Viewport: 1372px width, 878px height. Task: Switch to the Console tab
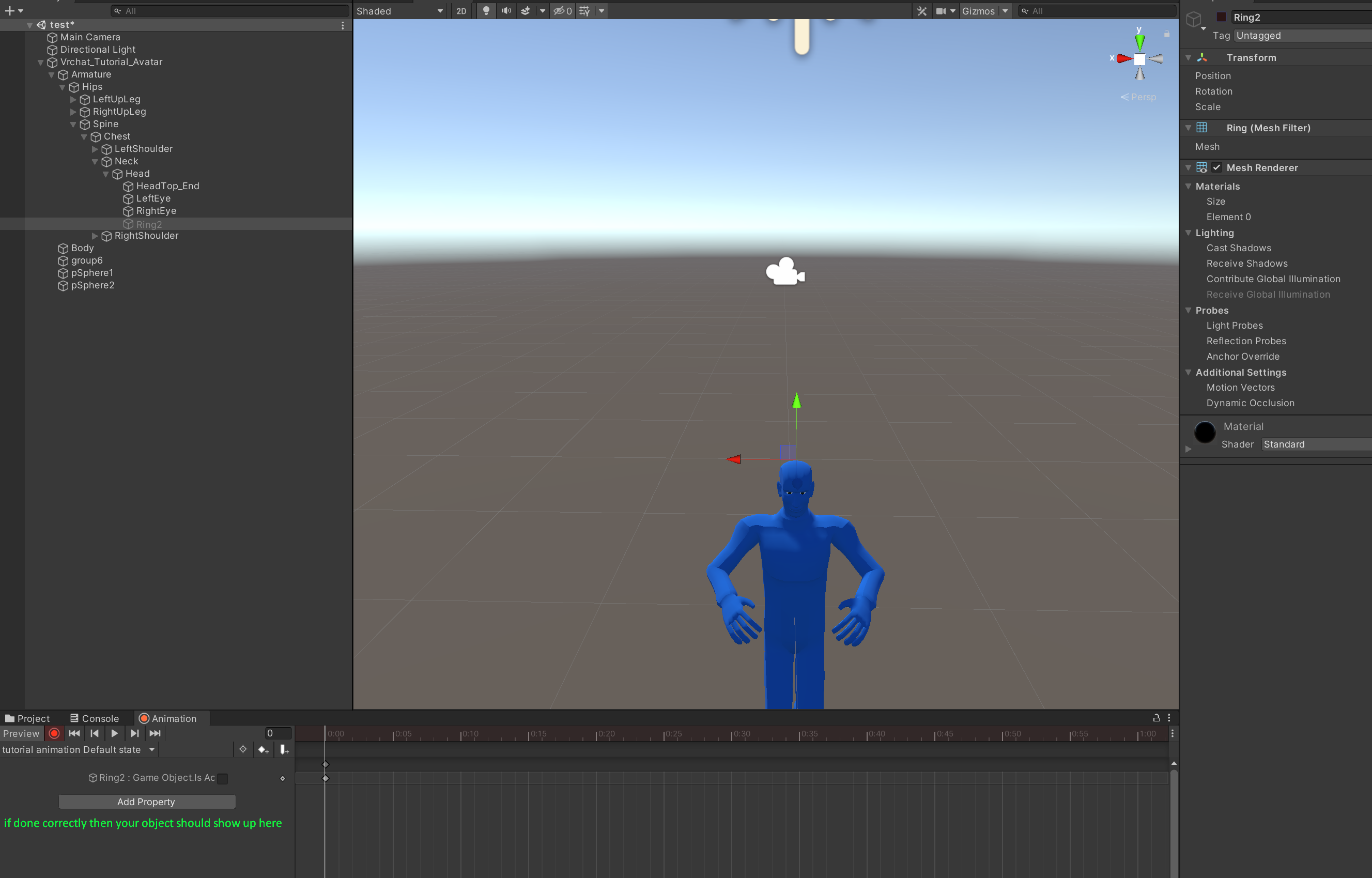coord(95,718)
